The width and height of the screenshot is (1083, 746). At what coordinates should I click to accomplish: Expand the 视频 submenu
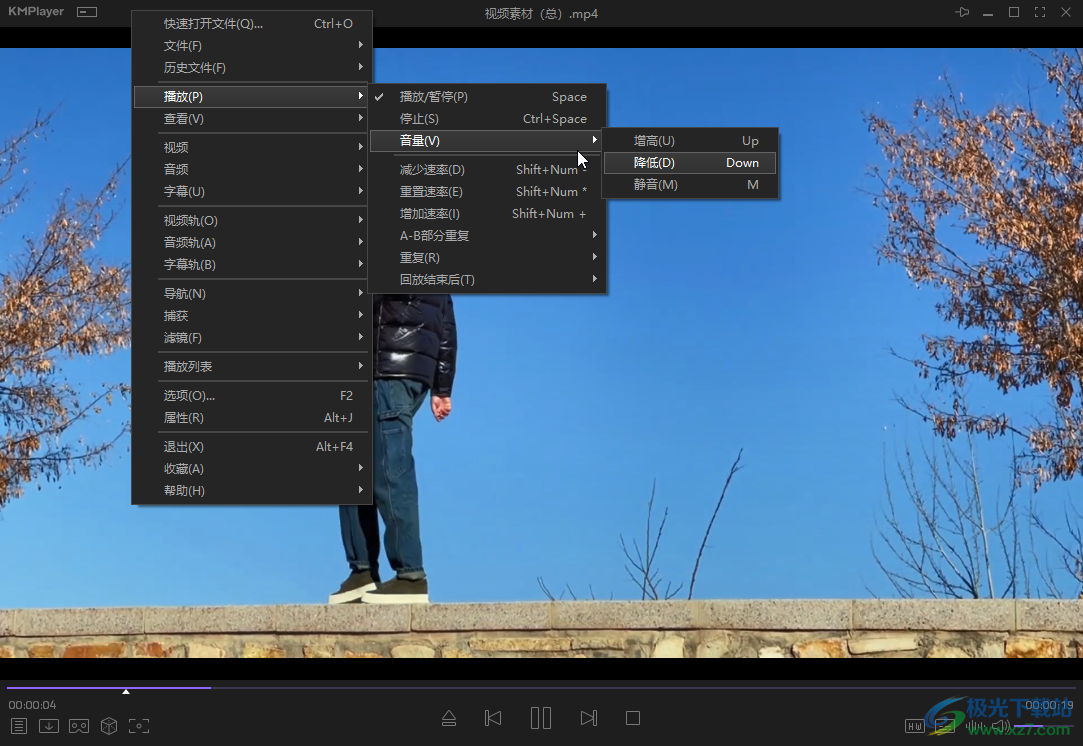tap(251, 147)
